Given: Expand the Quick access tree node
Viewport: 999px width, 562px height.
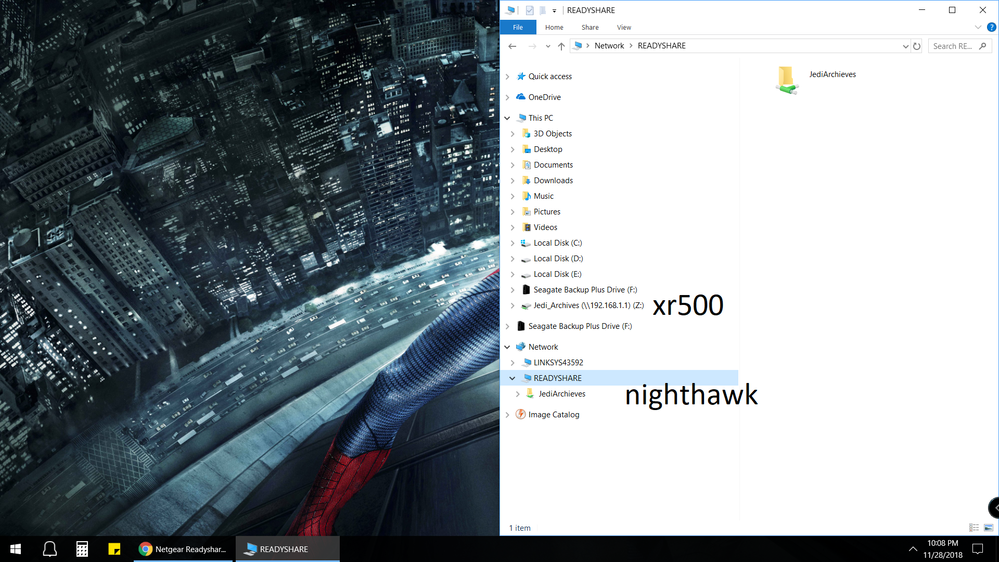Looking at the screenshot, I should [507, 76].
